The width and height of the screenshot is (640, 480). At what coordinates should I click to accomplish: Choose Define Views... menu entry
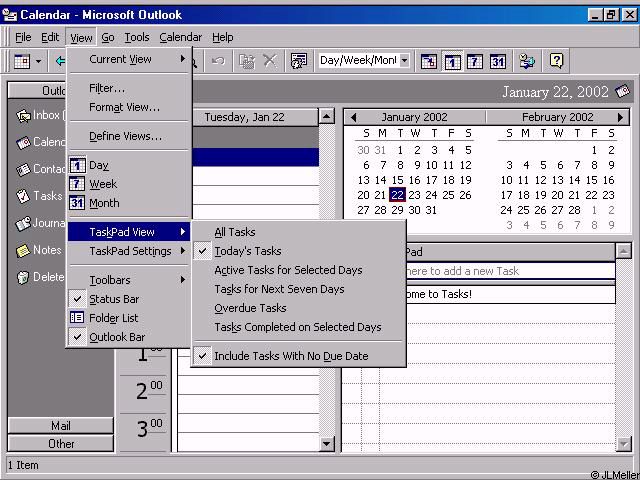[x=129, y=136]
